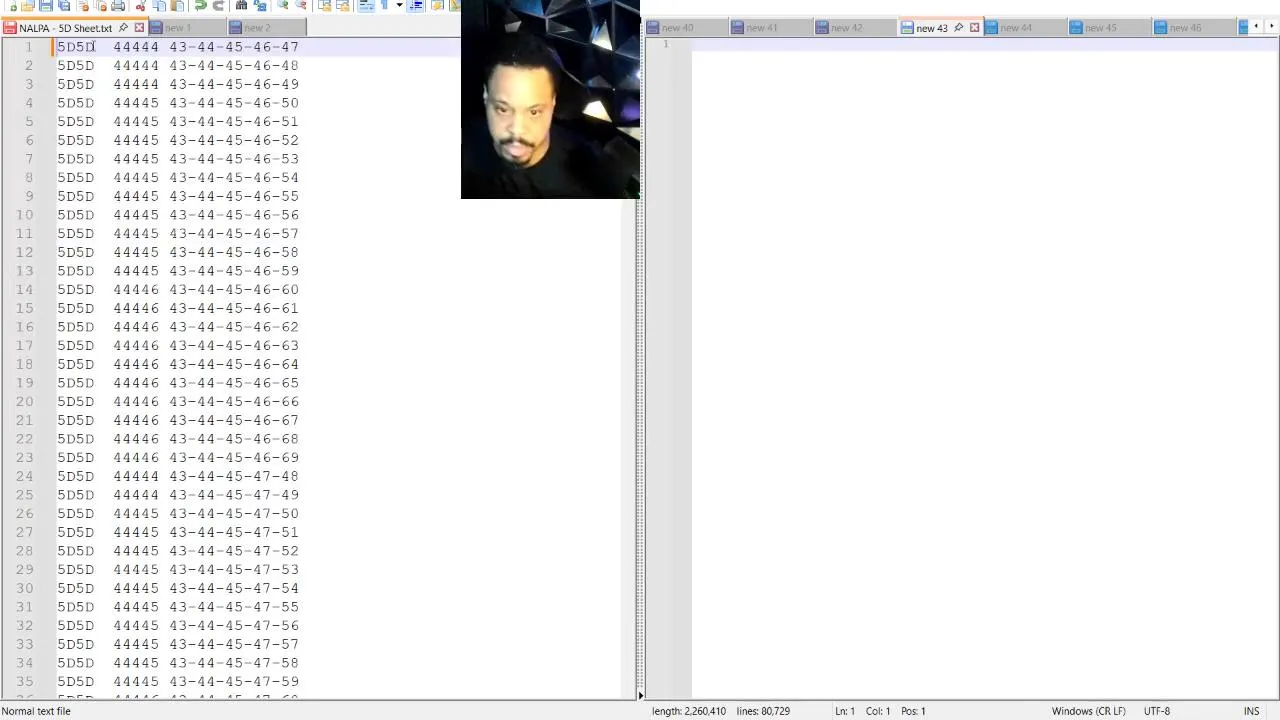Click the Windows (CR LF) line ending status

pyautogui.click(x=1088, y=711)
